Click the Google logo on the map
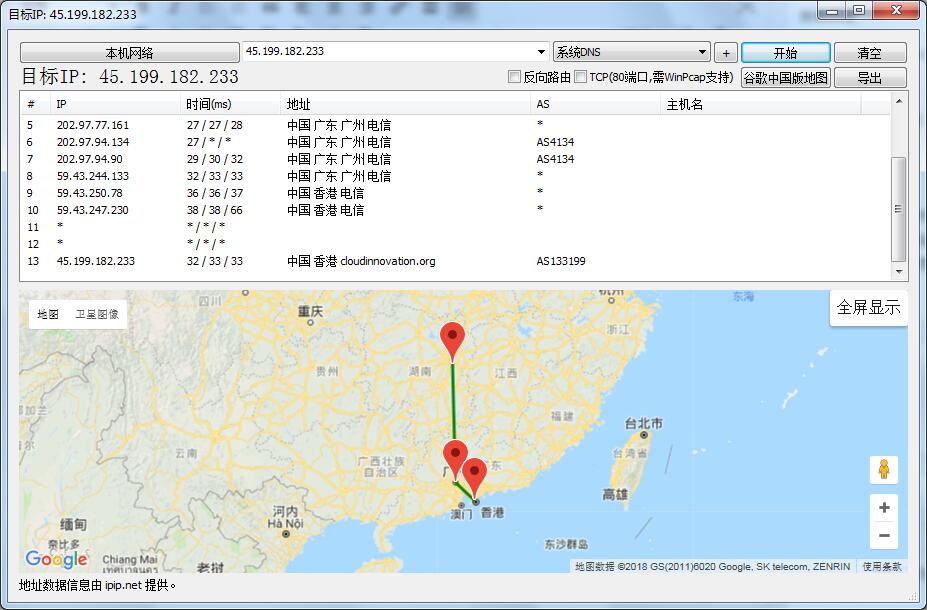Image resolution: width=927 pixels, height=610 pixels. [57, 559]
